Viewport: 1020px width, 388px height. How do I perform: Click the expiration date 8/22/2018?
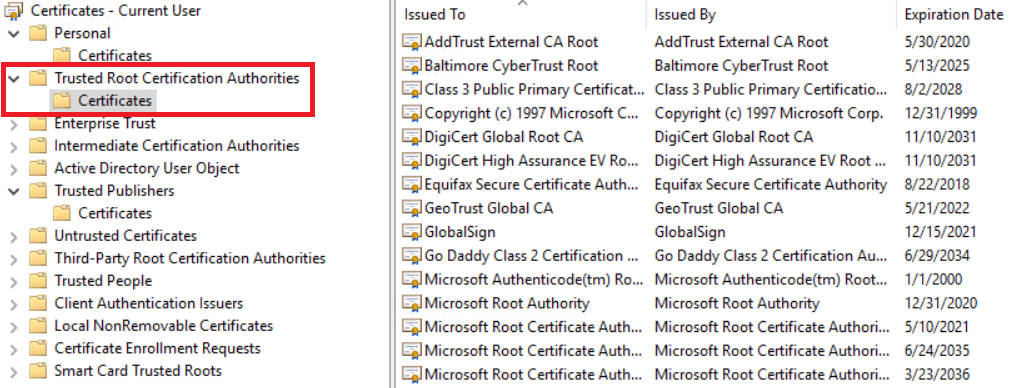pyautogui.click(x=937, y=185)
